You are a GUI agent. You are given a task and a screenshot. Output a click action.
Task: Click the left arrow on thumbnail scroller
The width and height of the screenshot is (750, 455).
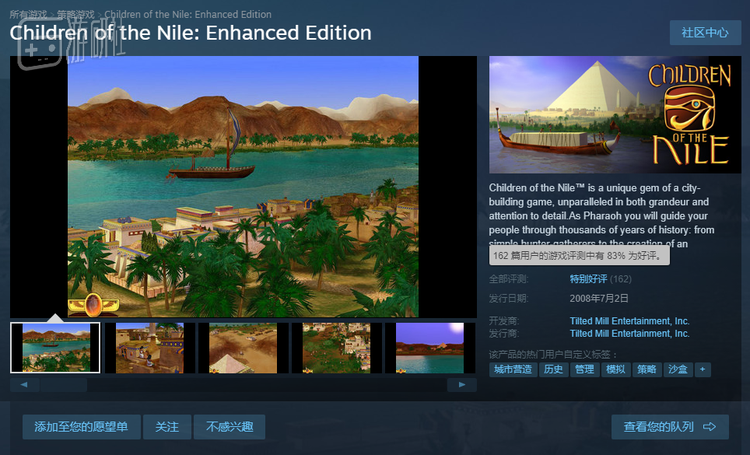coord(24,385)
